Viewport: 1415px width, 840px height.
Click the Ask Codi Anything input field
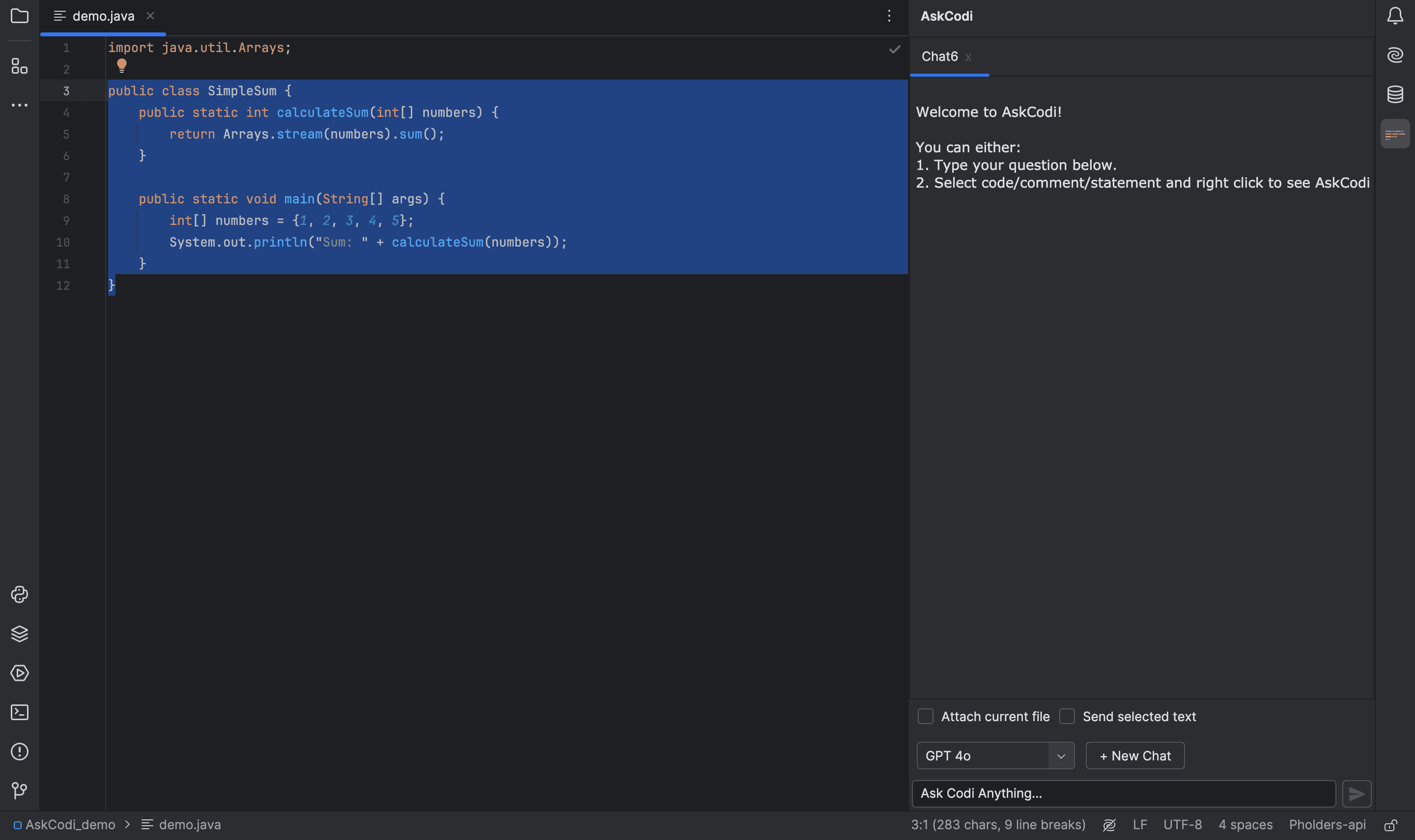[x=1123, y=793]
